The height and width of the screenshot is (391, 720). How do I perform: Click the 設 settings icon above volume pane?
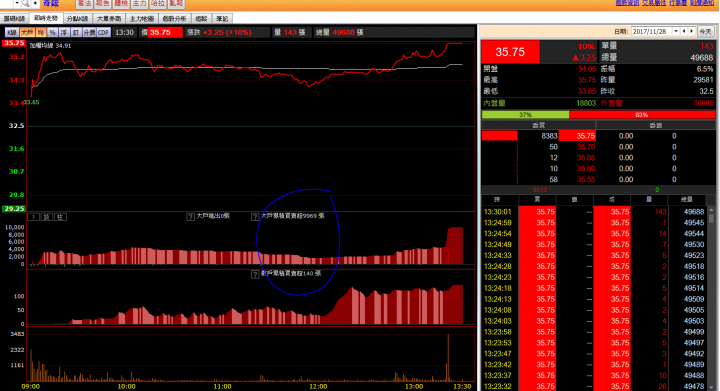pos(47,217)
